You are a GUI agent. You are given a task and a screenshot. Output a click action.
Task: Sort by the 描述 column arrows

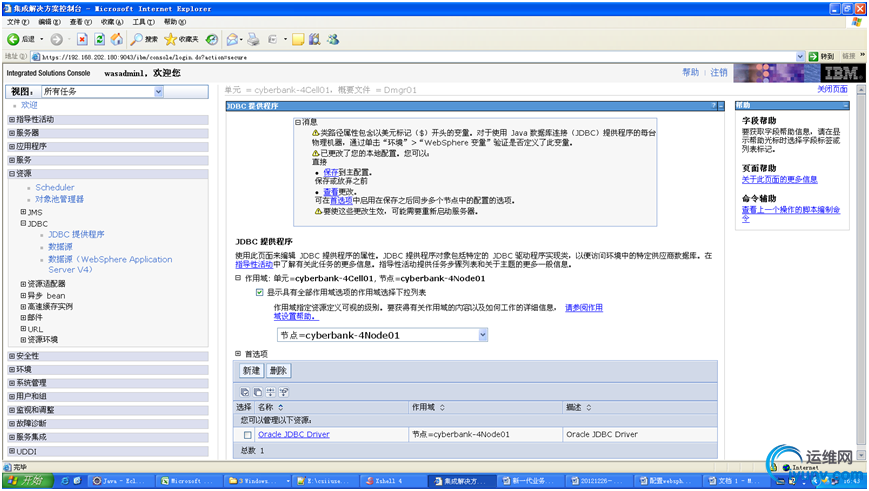(x=589, y=407)
